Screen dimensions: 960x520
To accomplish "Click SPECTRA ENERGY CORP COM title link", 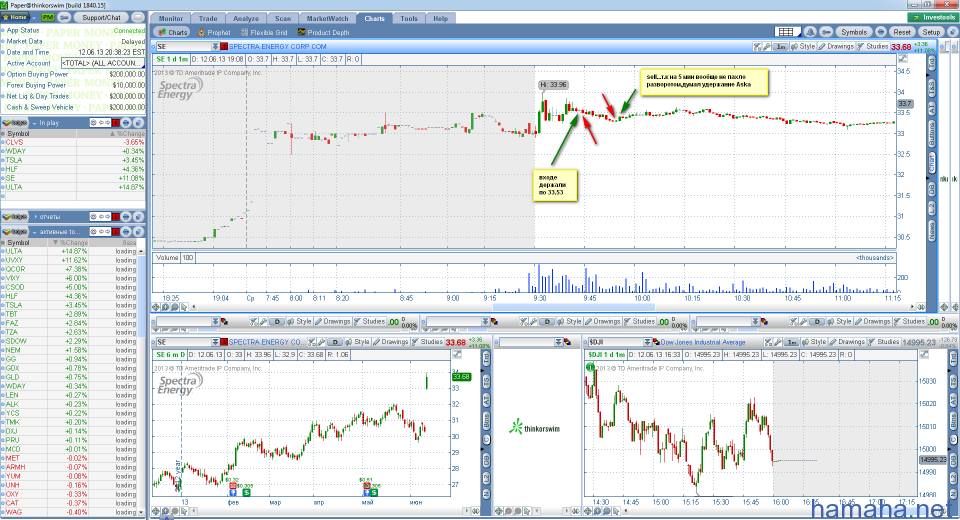I will point(277,47).
